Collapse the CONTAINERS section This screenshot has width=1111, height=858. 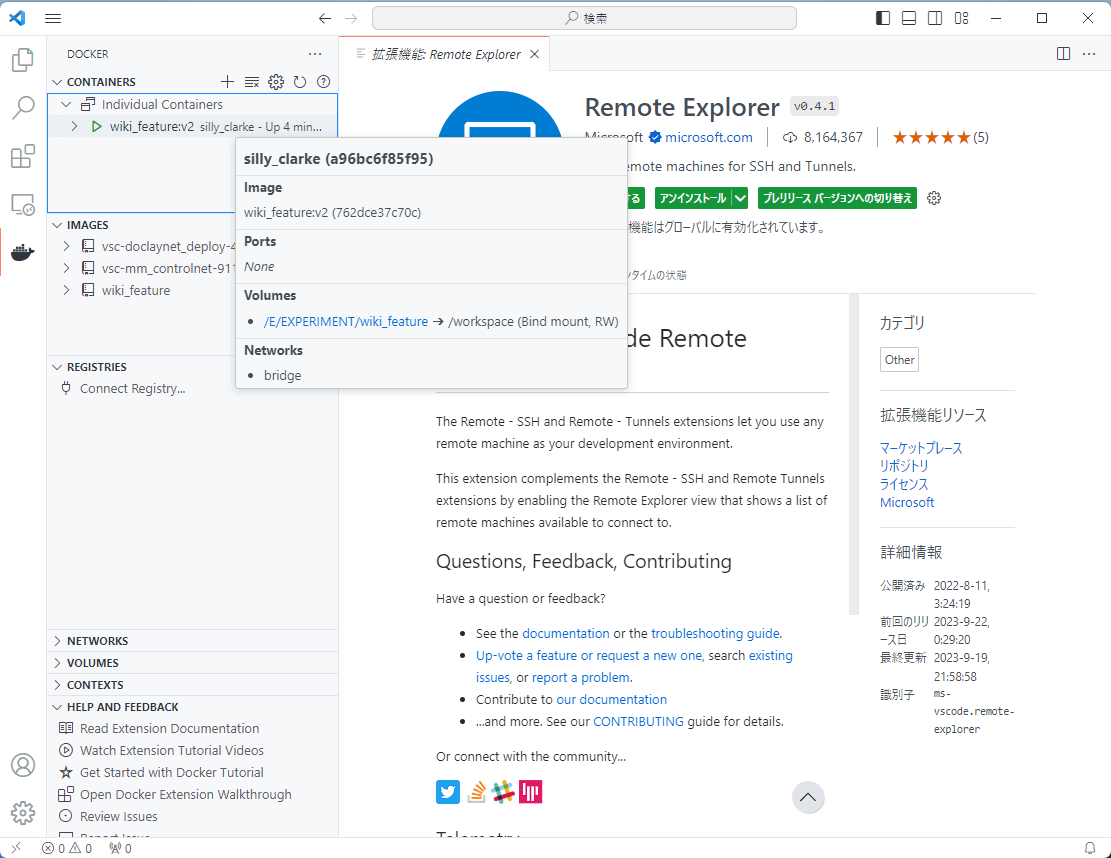tap(57, 82)
